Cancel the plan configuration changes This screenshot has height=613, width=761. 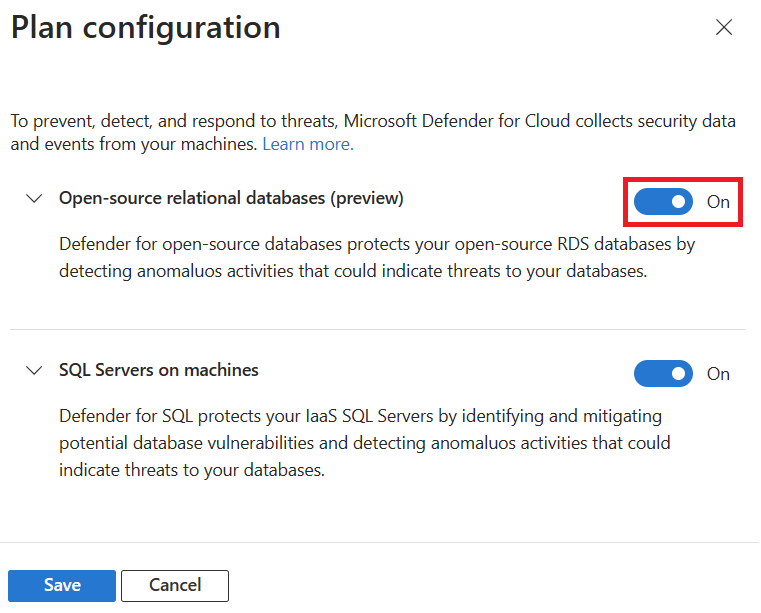tap(175, 585)
